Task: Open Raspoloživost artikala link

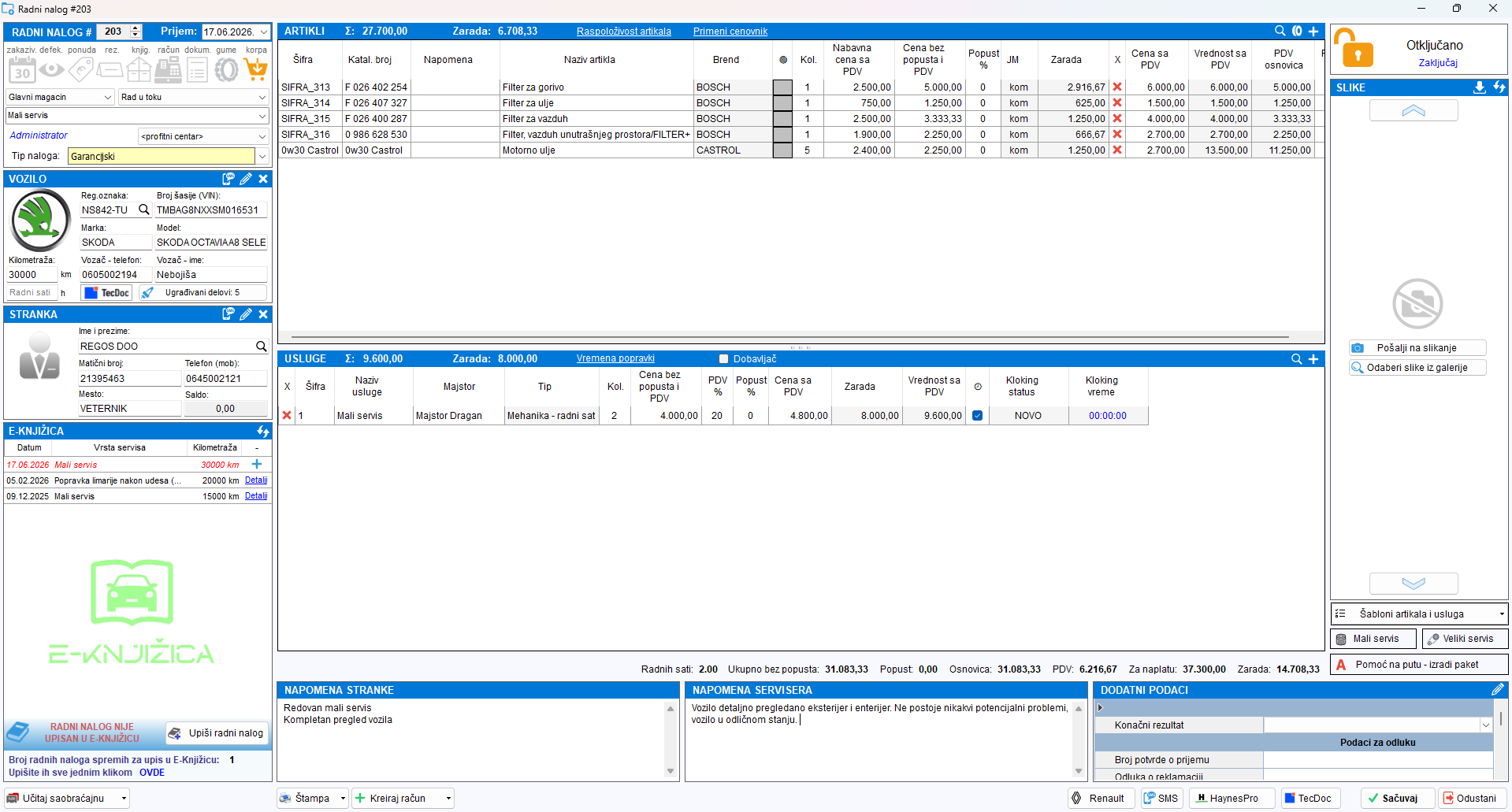Action: pos(624,32)
